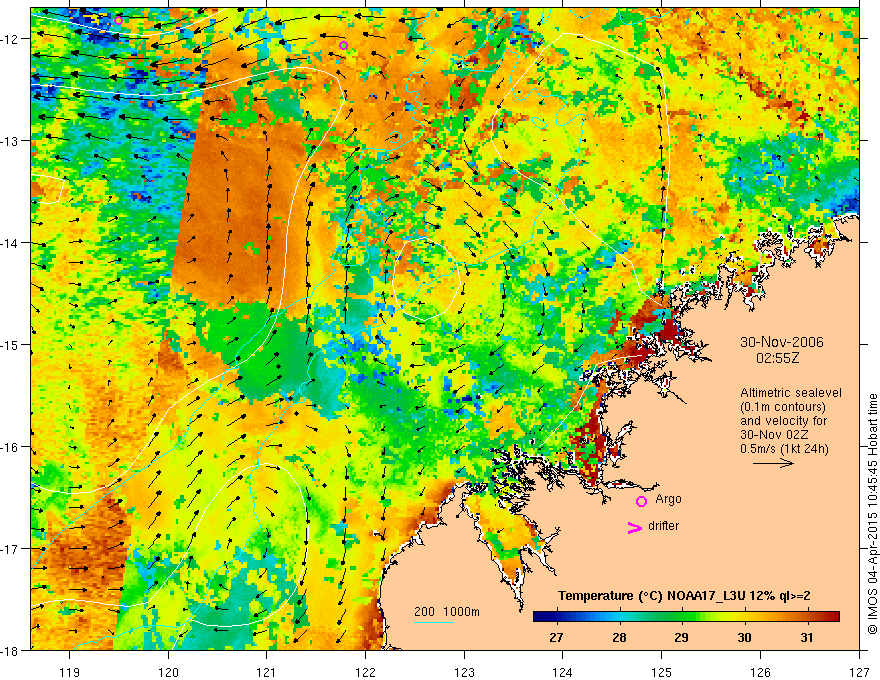Image resolution: width=880 pixels, height=680 pixels.
Task: Click the Argo float marker near 119.5, -11.8
Action: [x=118, y=21]
